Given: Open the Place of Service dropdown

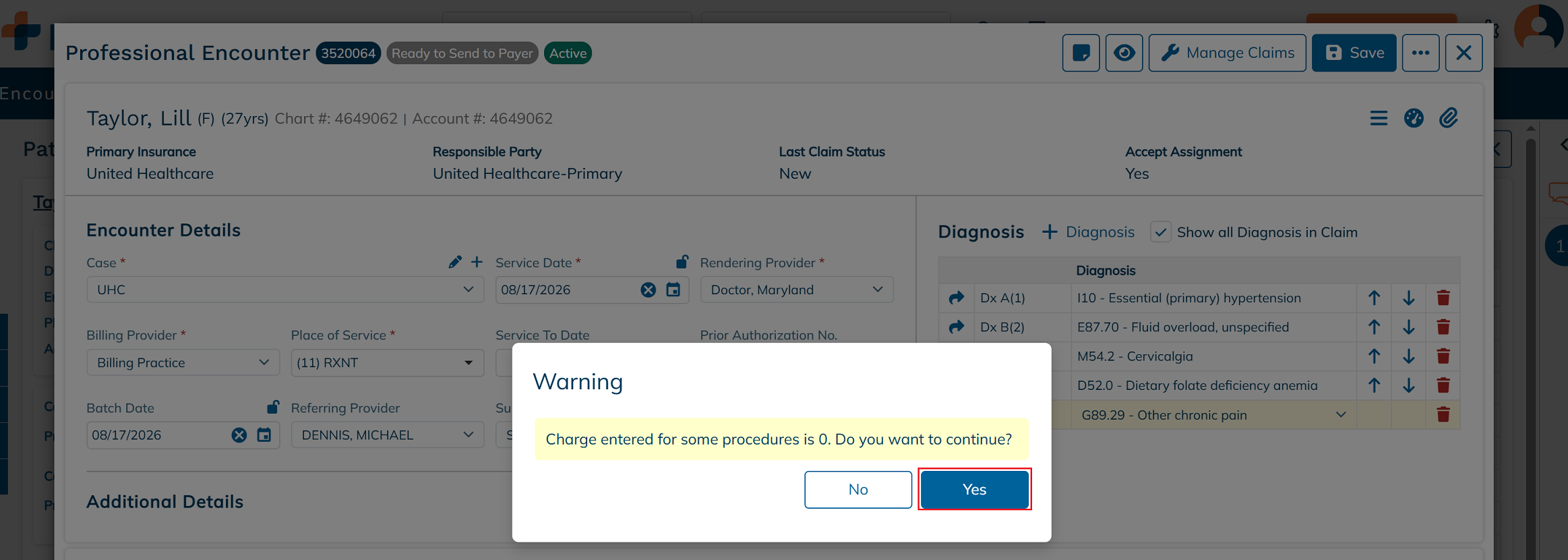Looking at the screenshot, I should [x=387, y=362].
